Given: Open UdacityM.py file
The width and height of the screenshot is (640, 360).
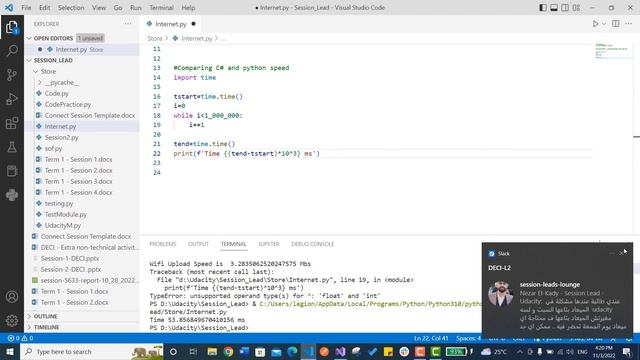Looking at the screenshot, I should pos(63,225).
